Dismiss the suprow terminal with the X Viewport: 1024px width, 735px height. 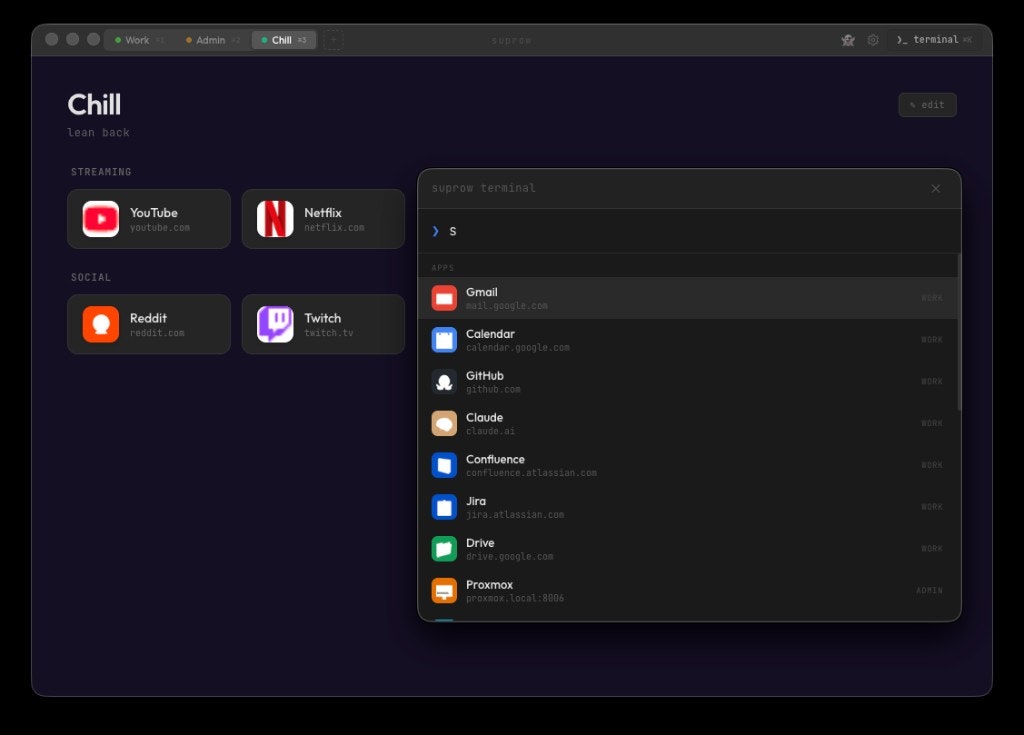click(936, 188)
